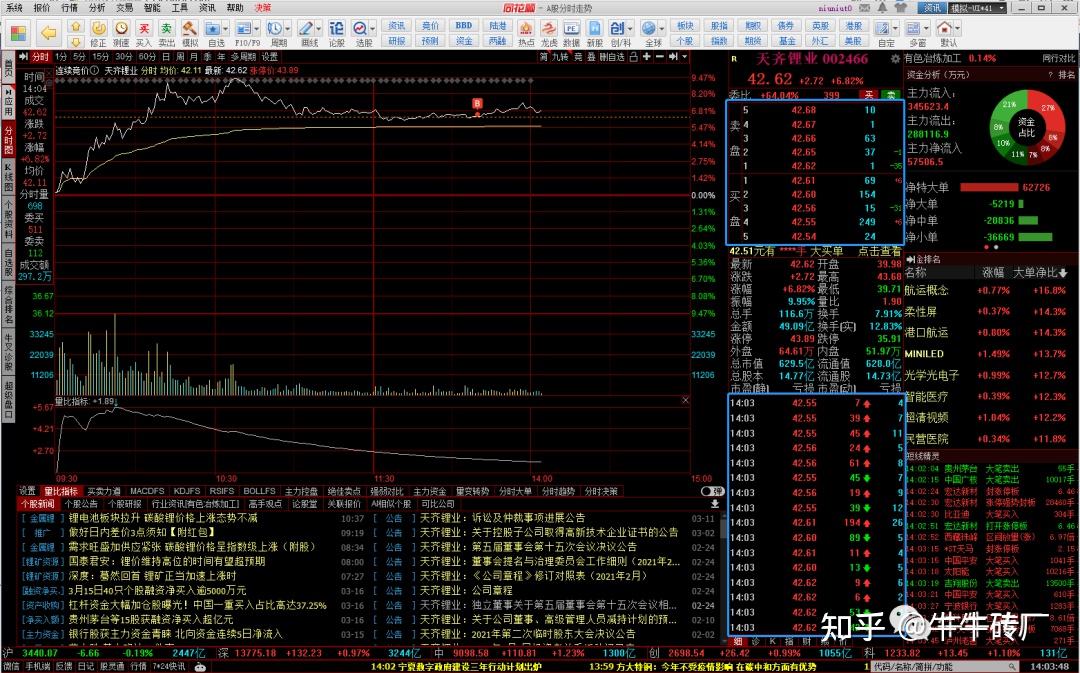Open the 选股 dropdown arrow

[373, 29]
